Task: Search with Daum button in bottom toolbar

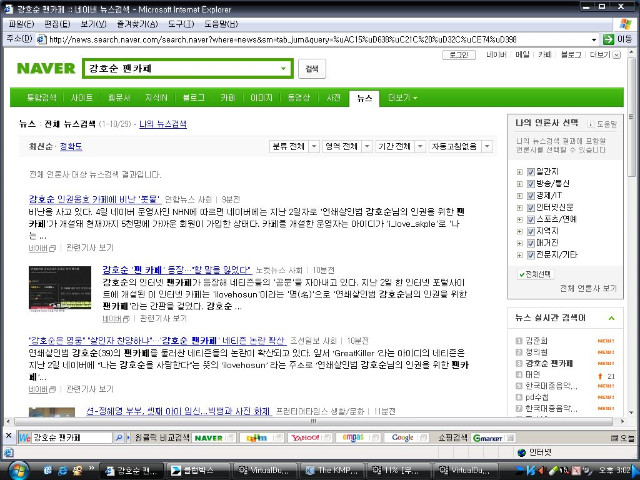Action: tap(256, 438)
